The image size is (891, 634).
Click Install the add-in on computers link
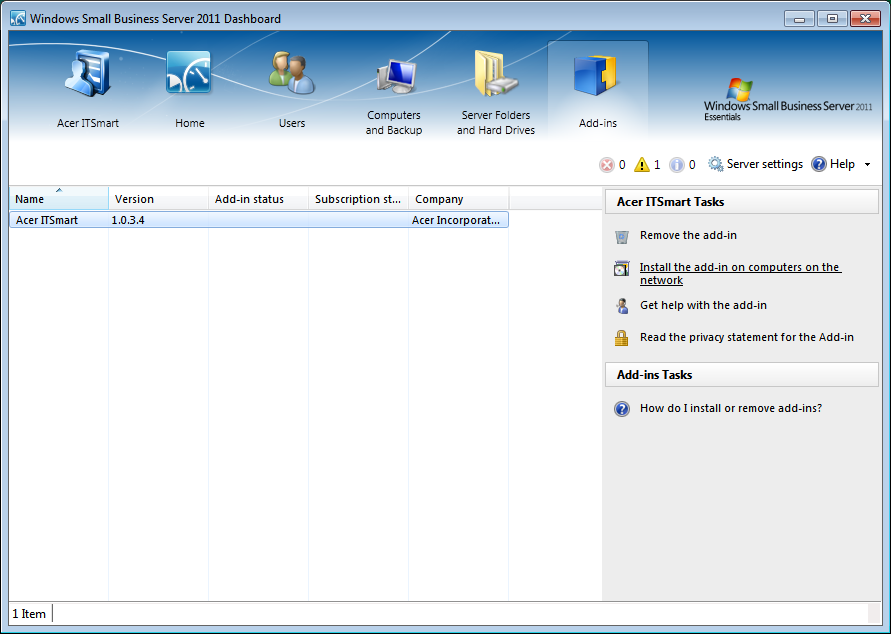(740, 273)
